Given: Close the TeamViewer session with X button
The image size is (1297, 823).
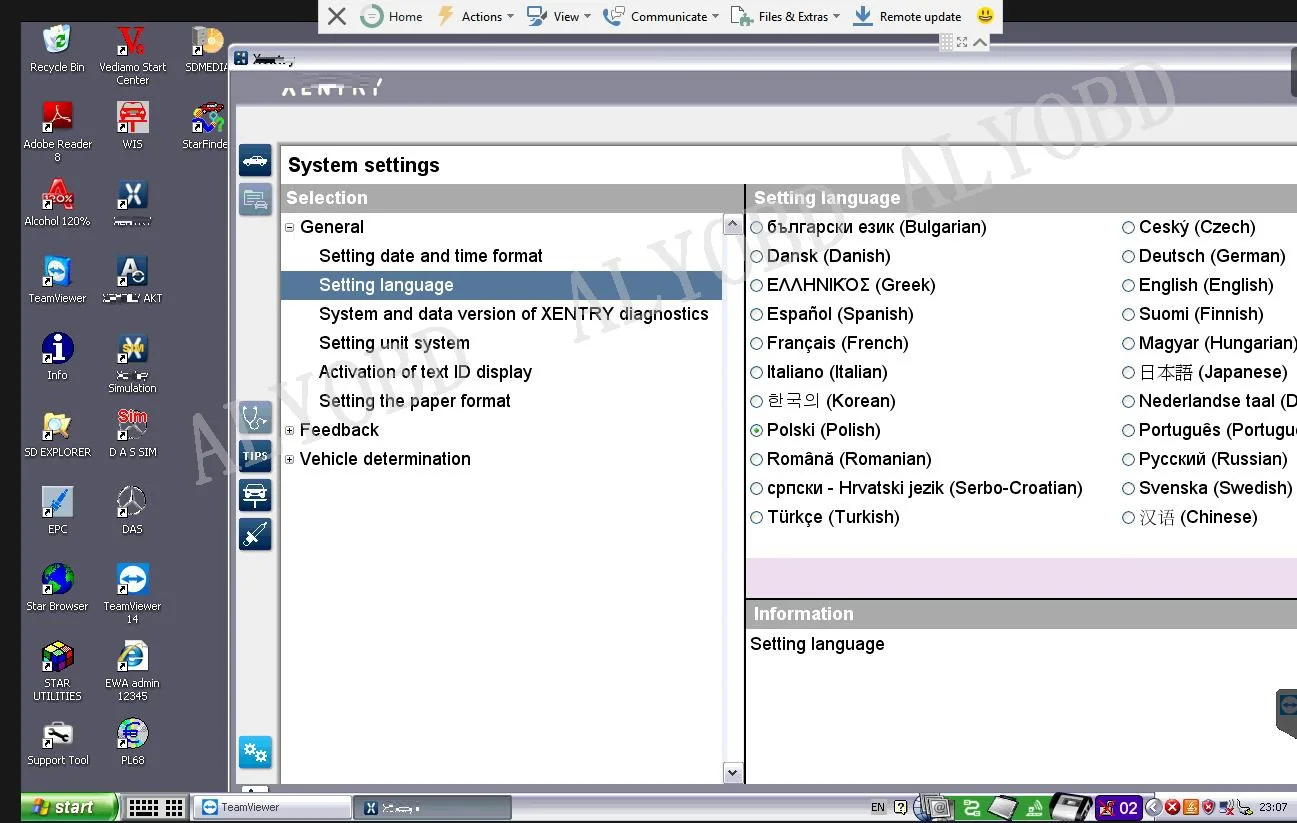Looking at the screenshot, I should [337, 16].
